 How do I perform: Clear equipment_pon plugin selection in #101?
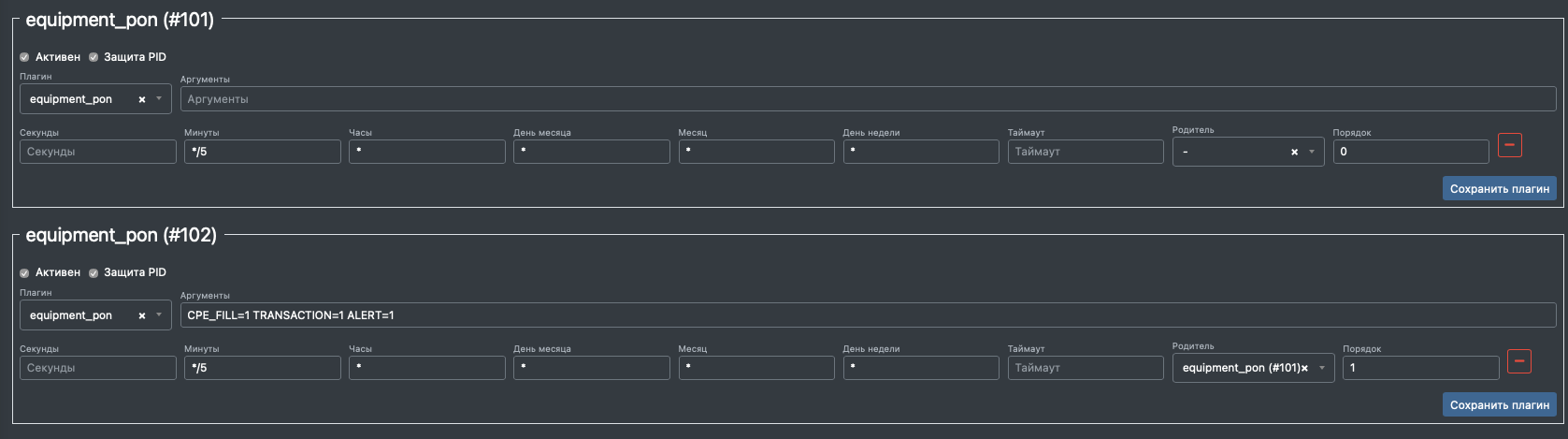142,99
